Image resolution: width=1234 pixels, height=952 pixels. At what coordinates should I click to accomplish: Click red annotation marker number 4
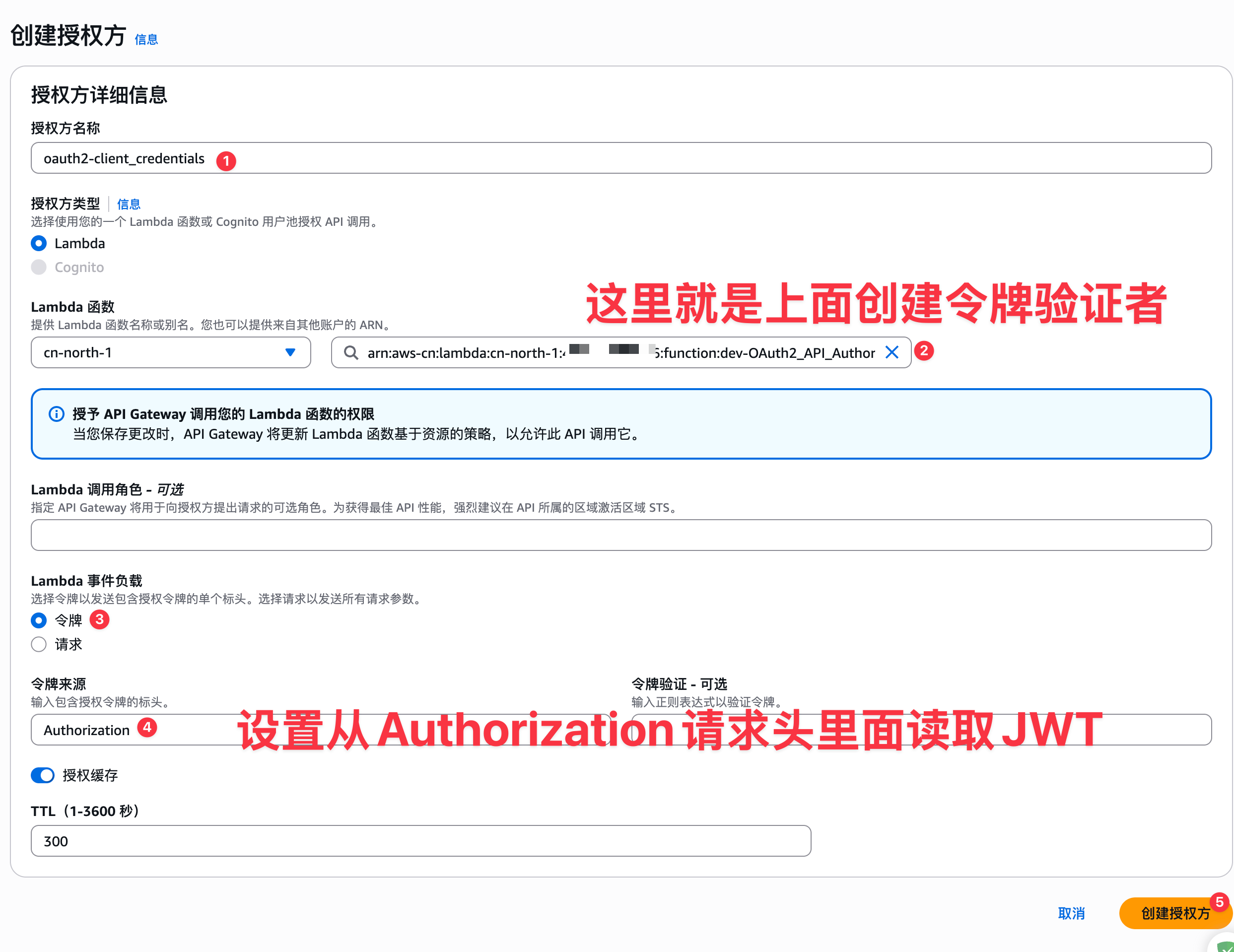[x=147, y=727]
